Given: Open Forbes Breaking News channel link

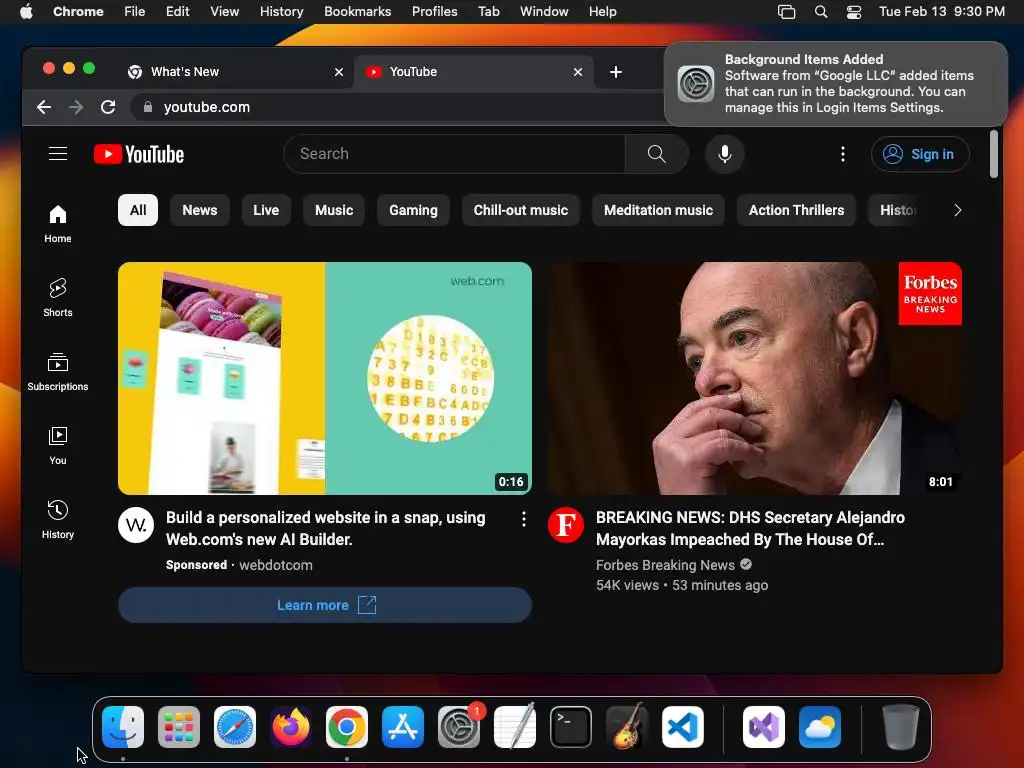Looking at the screenshot, I should 665,565.
